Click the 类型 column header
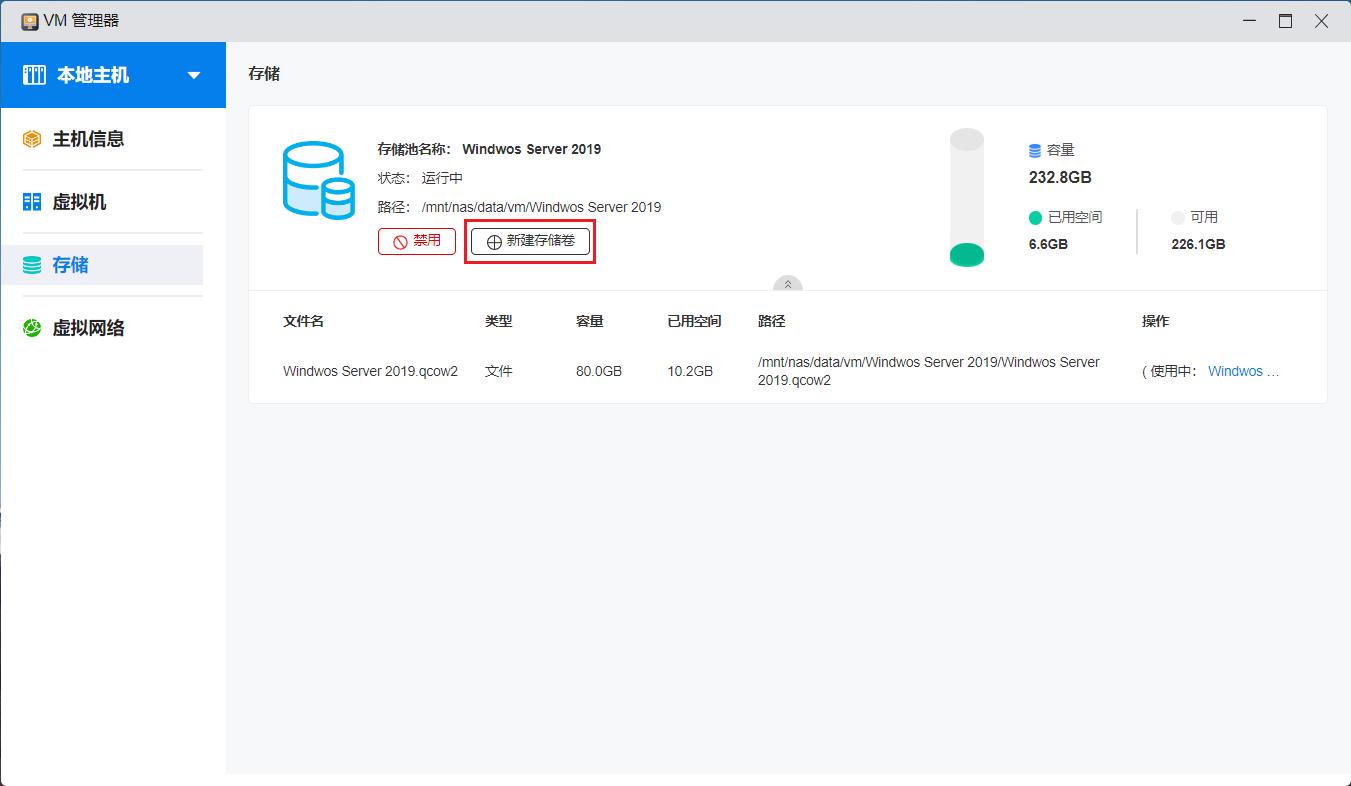The image size is (1351, 786). click(499, 321)
